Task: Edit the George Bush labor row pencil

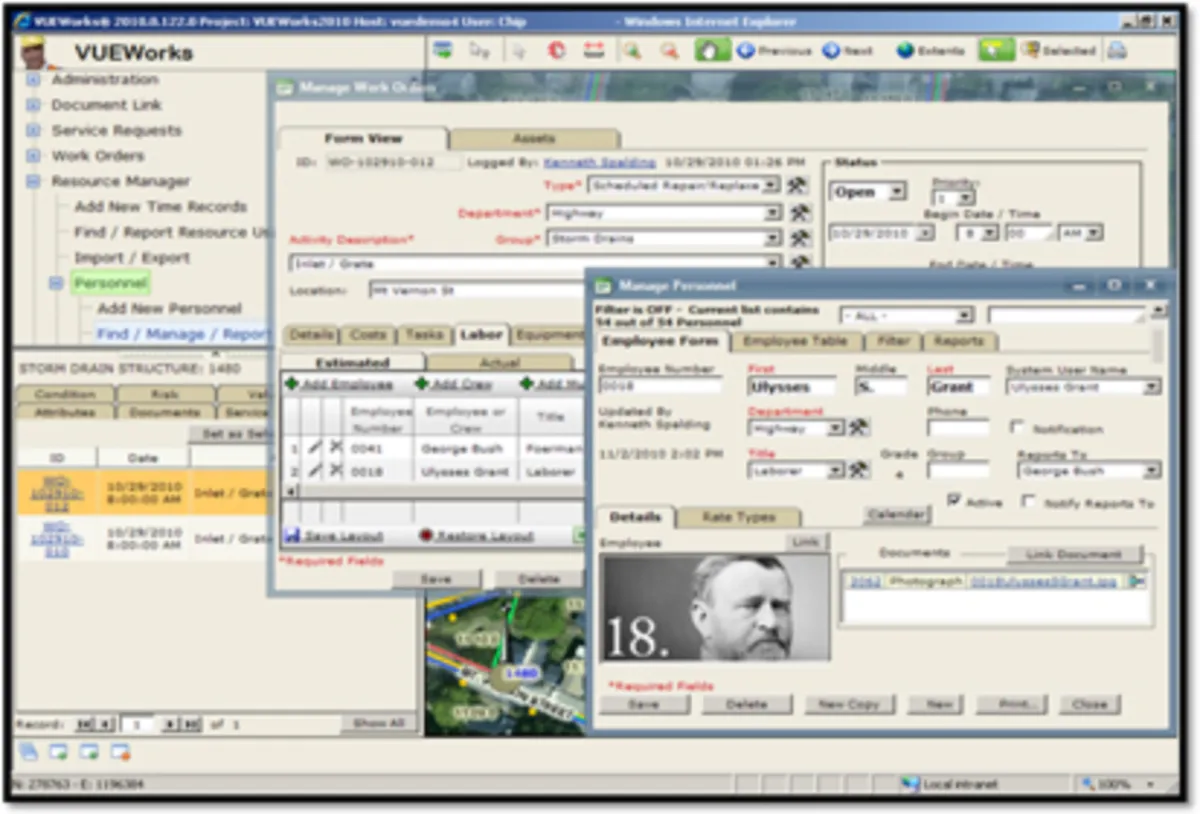Action: pos(315,449)
